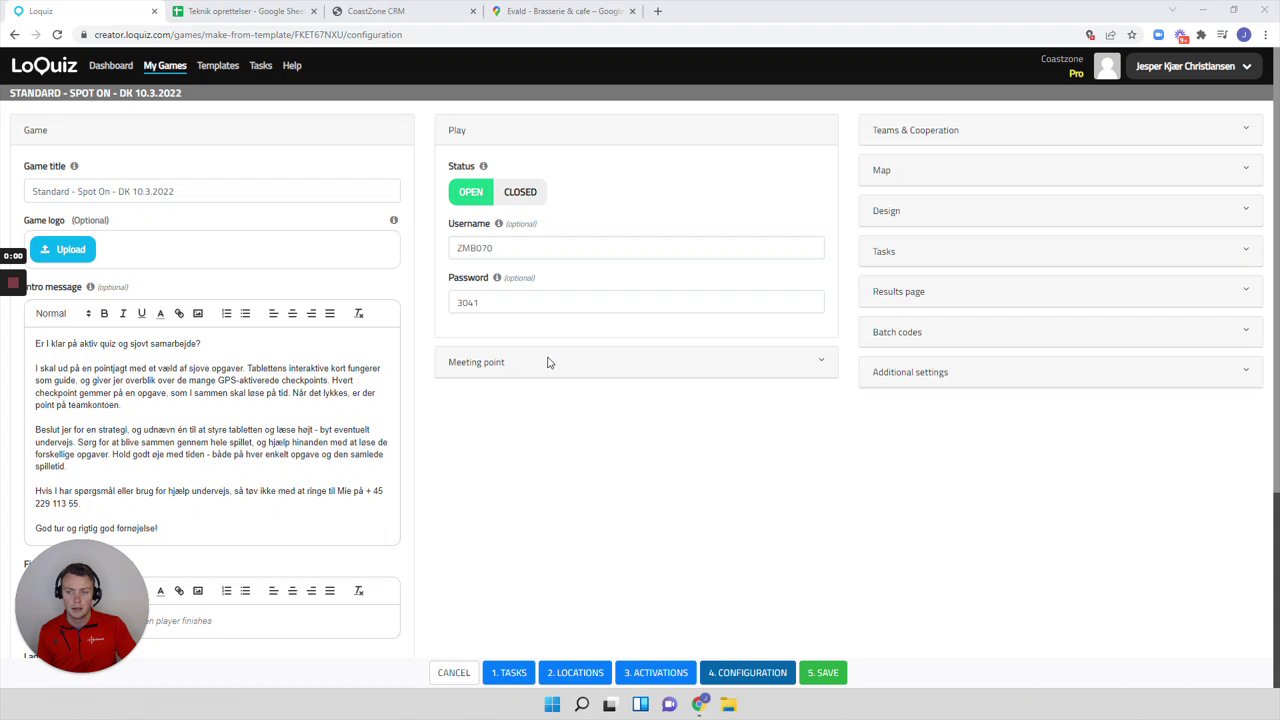The image size is (1280, 720).
Task: Click the Status info icon
Action: tap(483, 166)
